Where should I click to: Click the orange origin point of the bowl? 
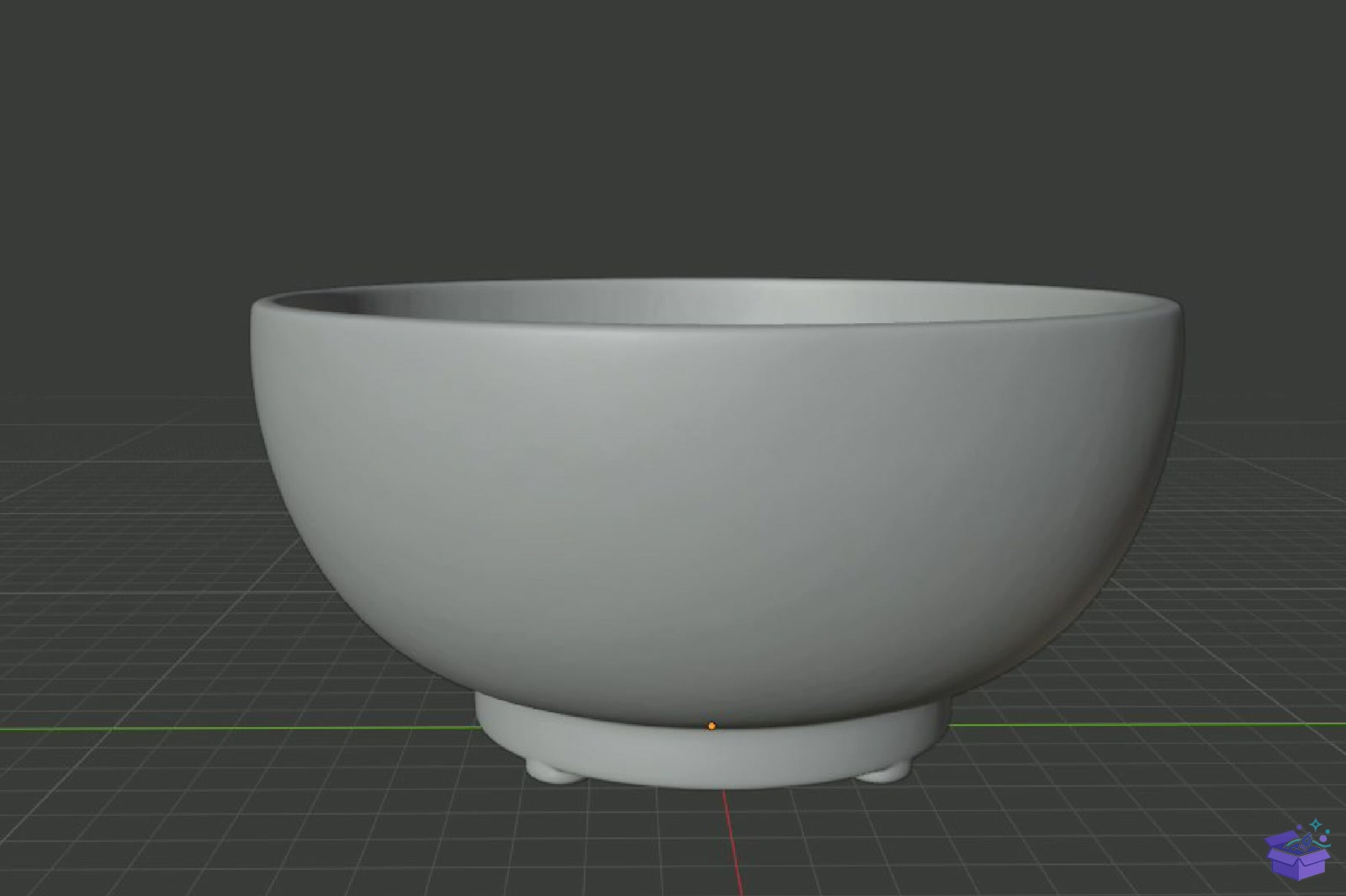pos(712,726)
